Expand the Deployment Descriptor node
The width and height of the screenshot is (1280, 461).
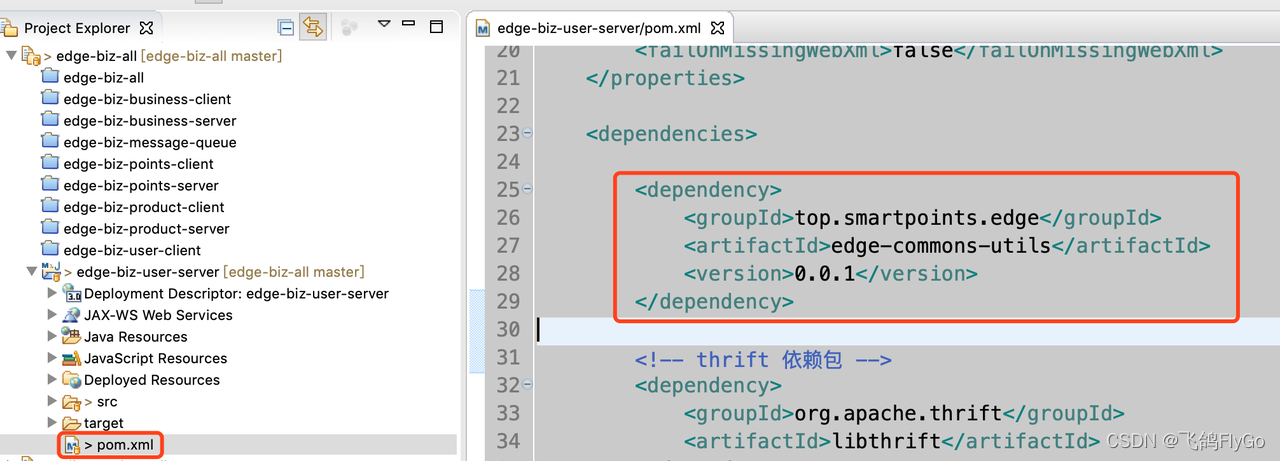coord(53,293)
